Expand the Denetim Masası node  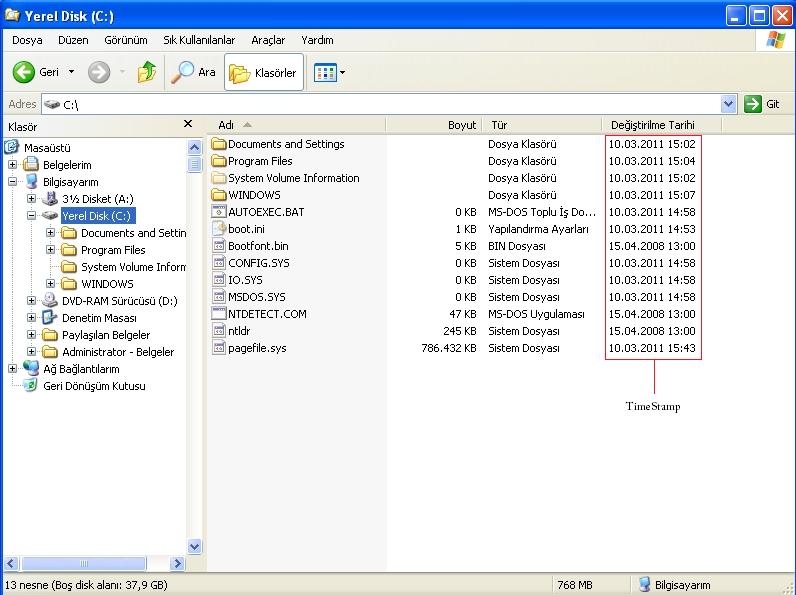(31, 318)
